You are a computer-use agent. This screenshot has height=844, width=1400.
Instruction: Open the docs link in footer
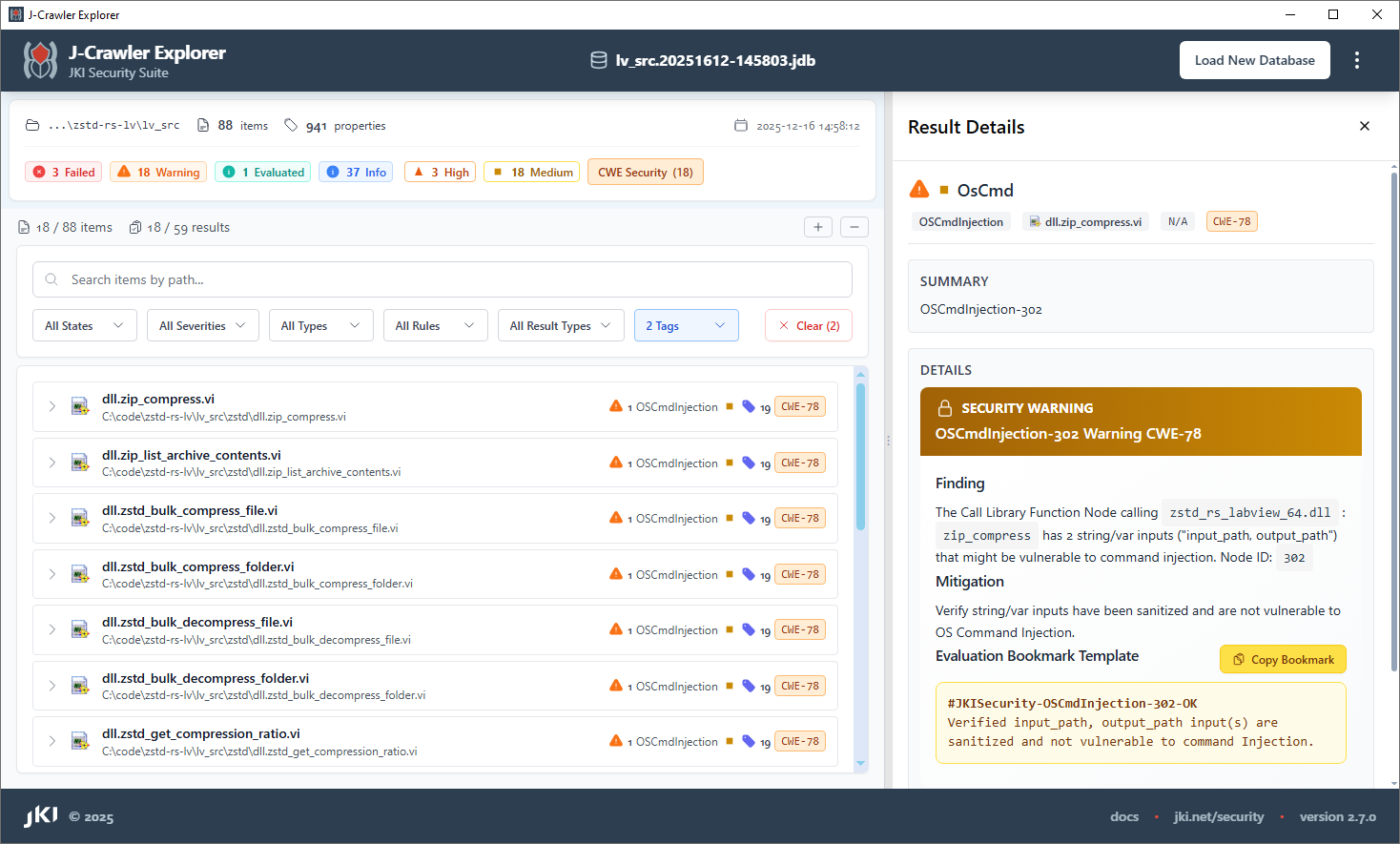(x=1123, y=816)
